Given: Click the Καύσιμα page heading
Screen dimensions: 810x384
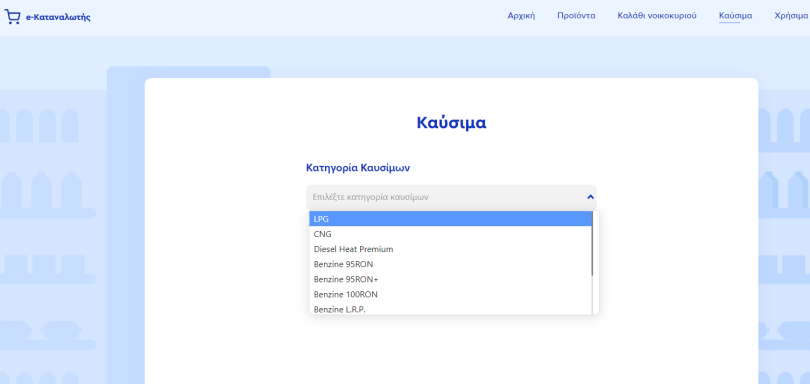Looking at the screenshot, I should [x=451, y=123].
